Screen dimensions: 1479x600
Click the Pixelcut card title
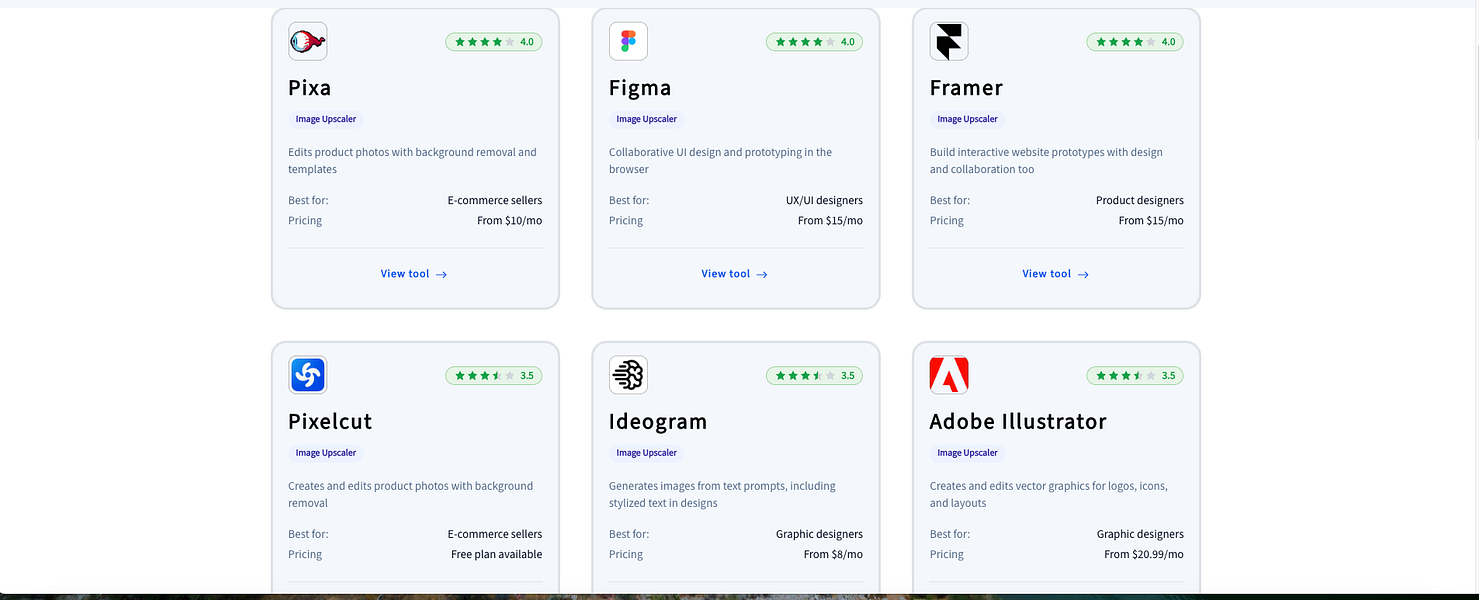coord(330,422)
